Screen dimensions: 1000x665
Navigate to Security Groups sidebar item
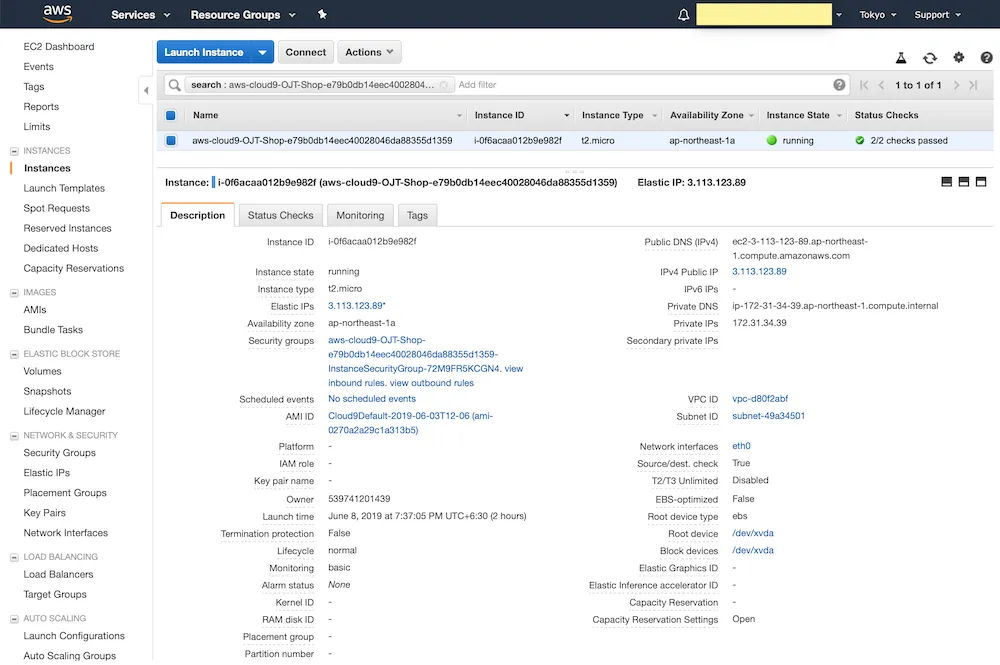point(59,453)
